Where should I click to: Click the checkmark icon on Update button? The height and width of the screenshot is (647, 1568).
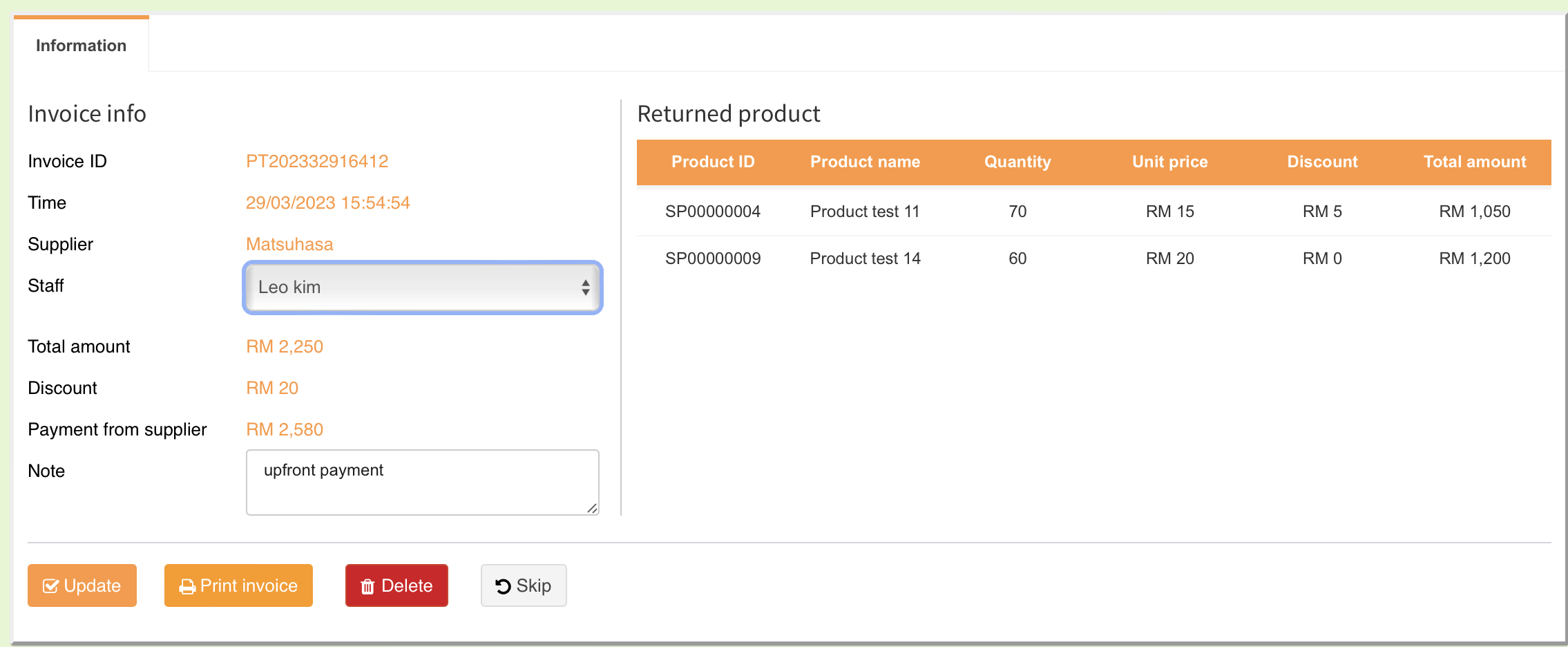[x=50, y=586]
